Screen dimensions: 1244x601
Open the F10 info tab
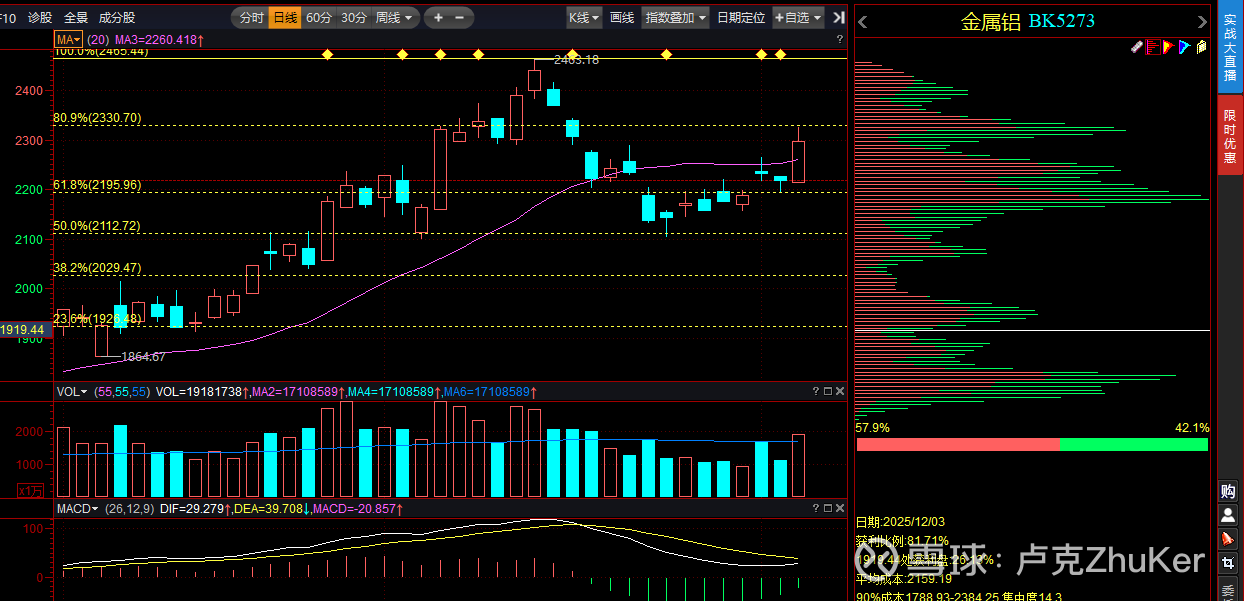click(x=8, y=18)
